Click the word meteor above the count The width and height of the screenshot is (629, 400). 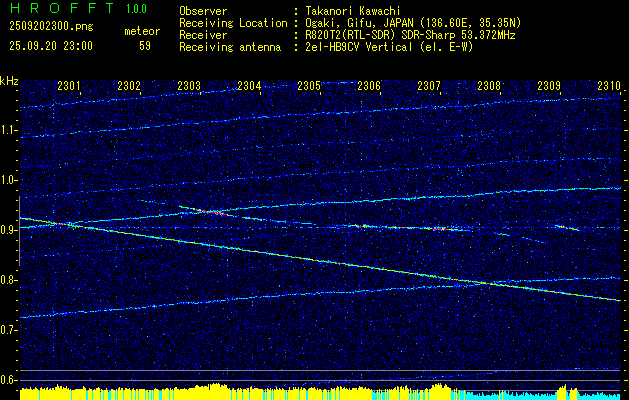(142, 31)
